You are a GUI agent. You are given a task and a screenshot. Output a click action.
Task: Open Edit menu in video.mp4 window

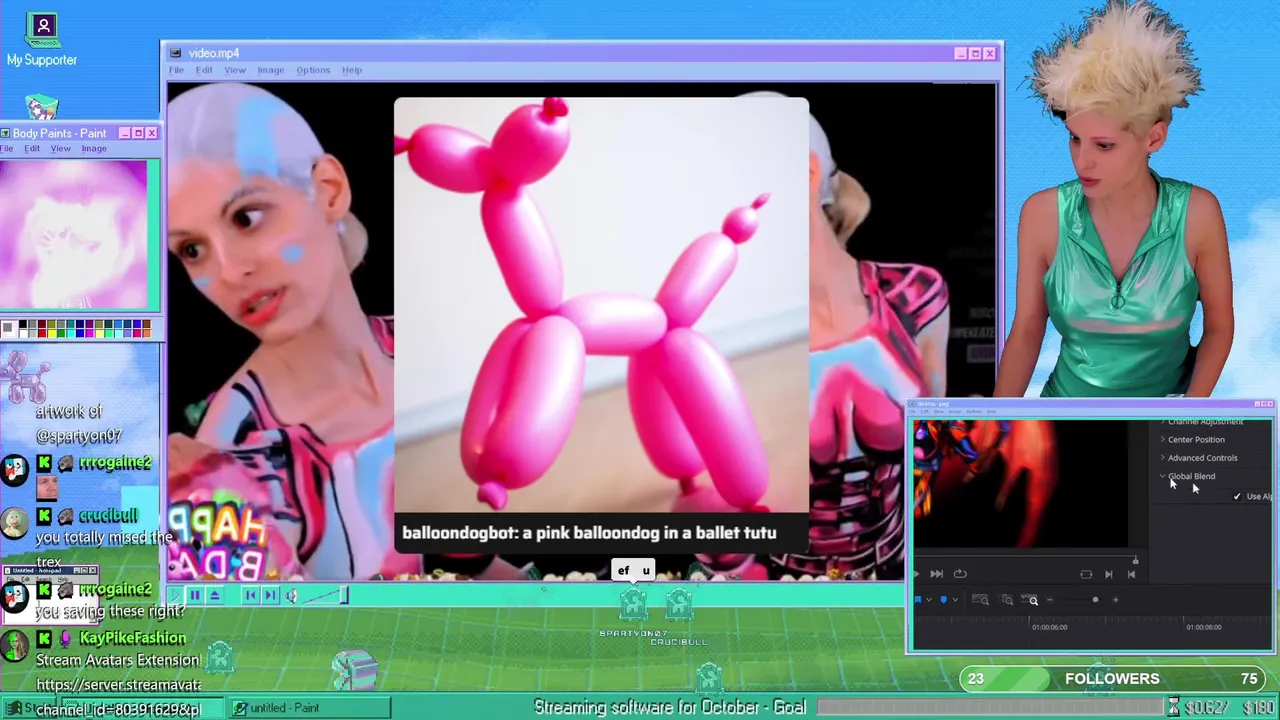(204, 70)
